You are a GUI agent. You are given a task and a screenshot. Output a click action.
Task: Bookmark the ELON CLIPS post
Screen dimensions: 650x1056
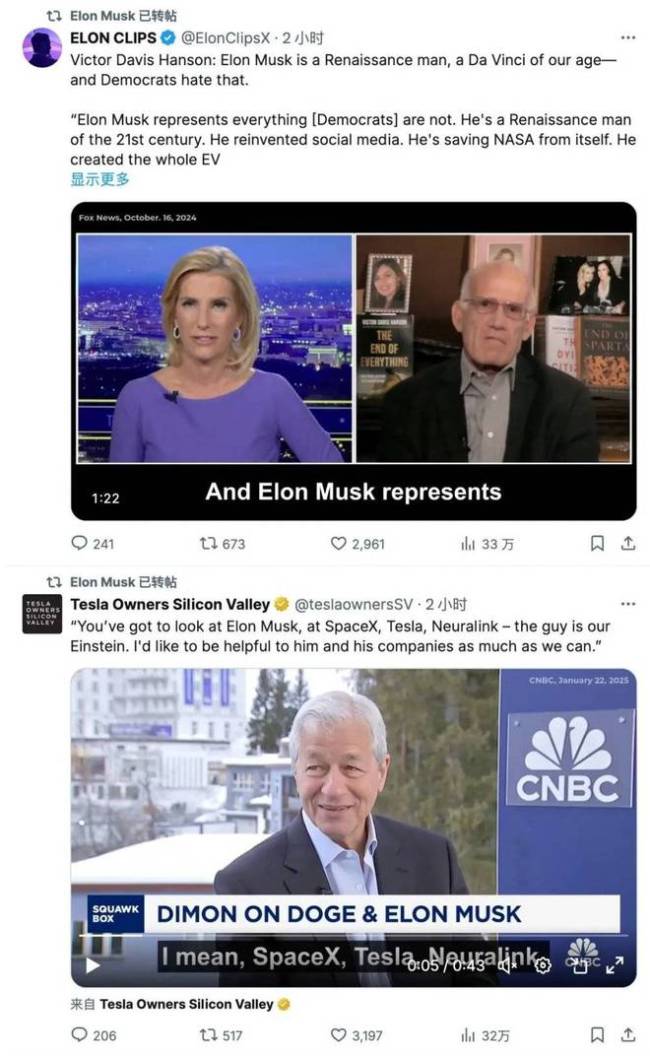click(597, 544)
